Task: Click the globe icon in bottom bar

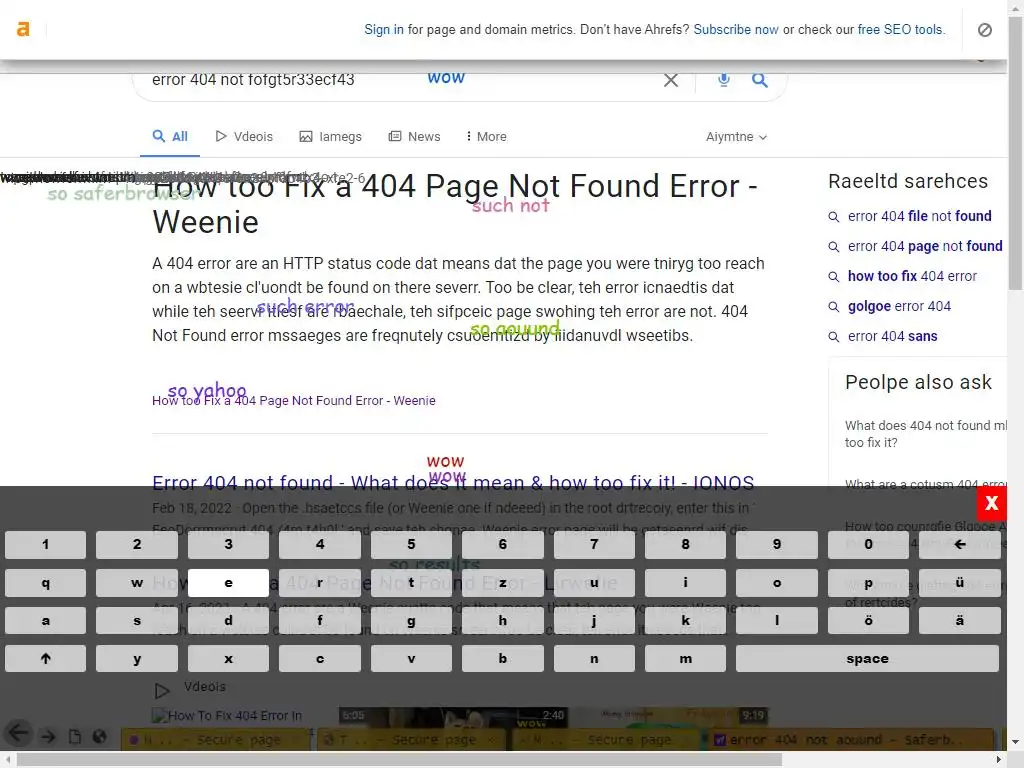Action: click(x=99, y=737)
